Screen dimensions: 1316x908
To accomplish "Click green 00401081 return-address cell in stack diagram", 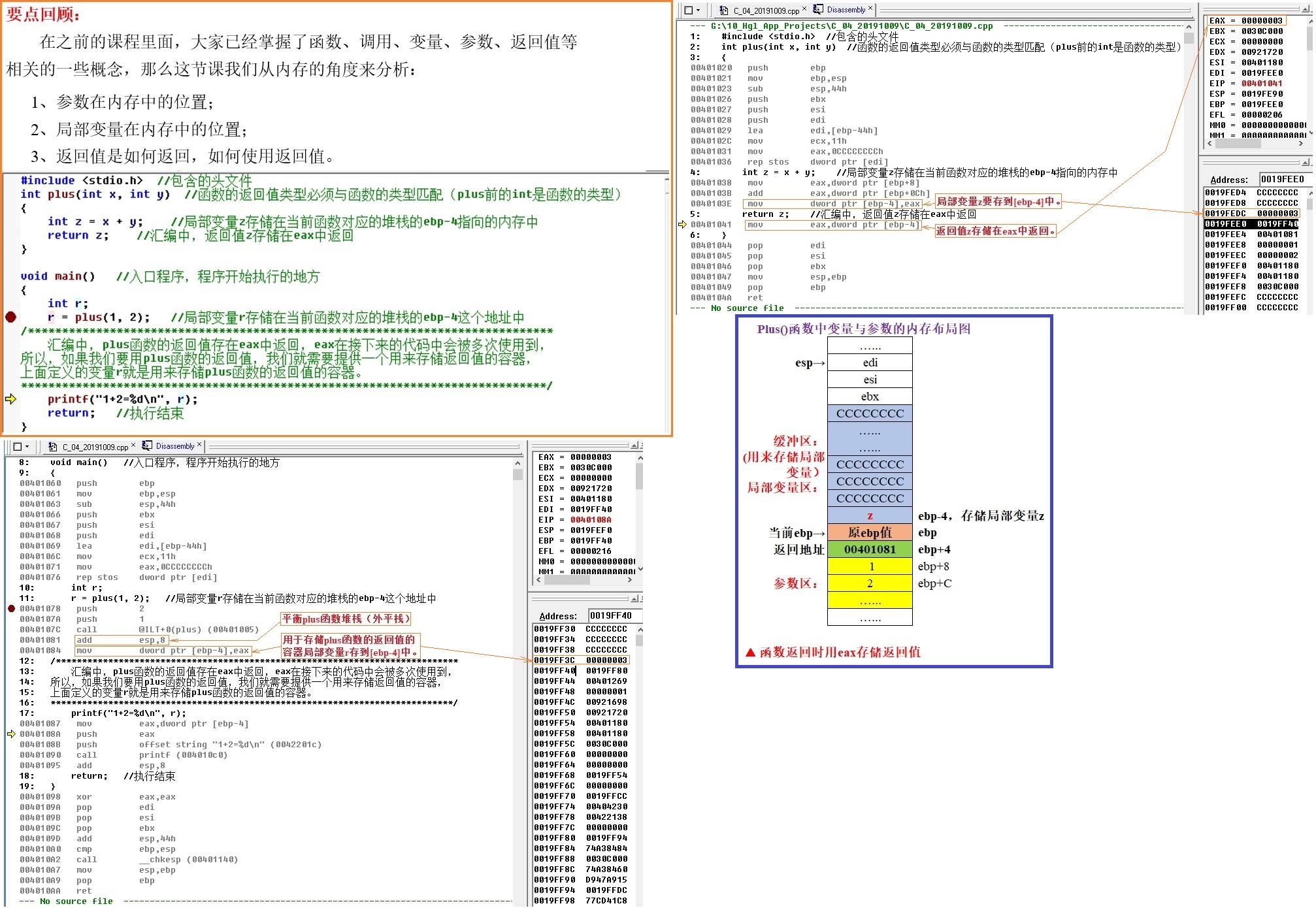I will (870, 549).
